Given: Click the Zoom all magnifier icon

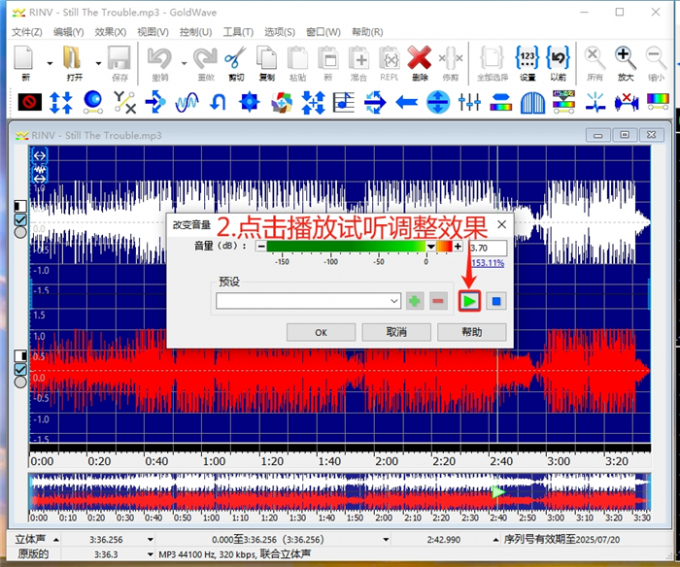Looking at the screenshot, I should pos(595,58).
